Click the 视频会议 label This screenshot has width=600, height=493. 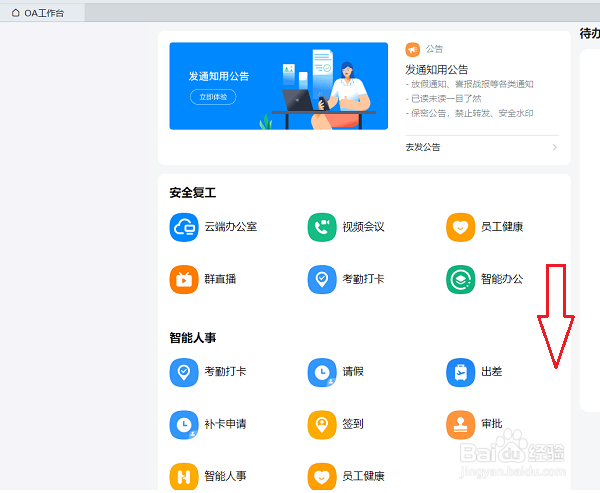click(363, 227)
